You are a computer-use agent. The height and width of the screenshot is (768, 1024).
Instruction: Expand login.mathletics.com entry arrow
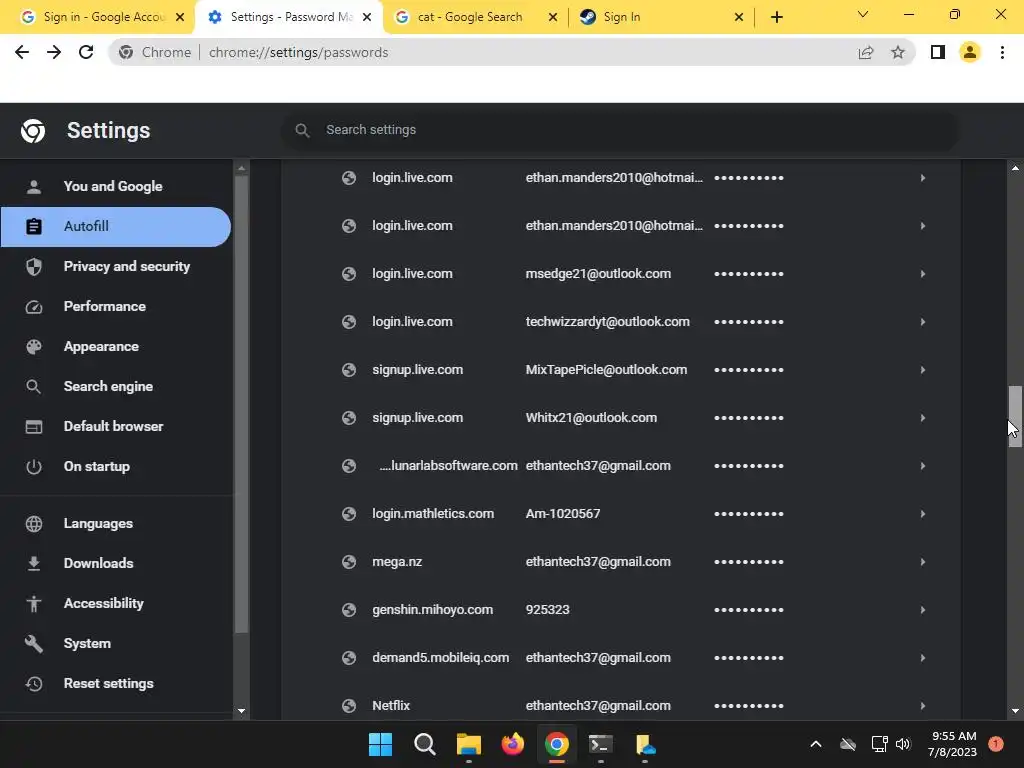[x=923, y=513]
